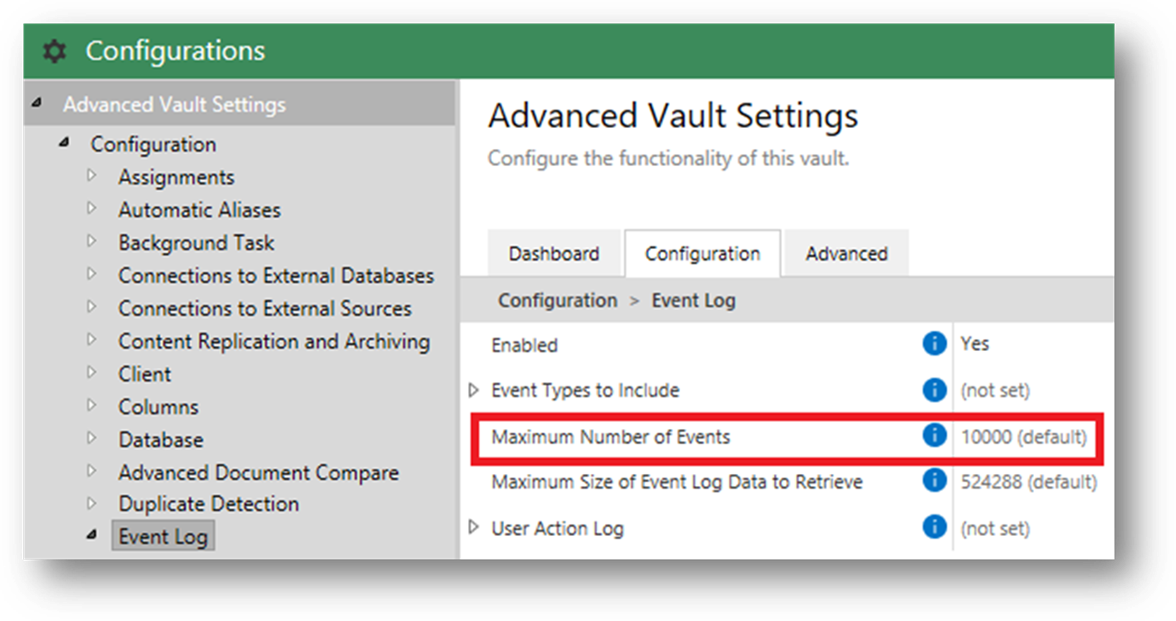Click the Event Types to Include label
This screenshot has height=621, width=1176.
click(585, 390)
